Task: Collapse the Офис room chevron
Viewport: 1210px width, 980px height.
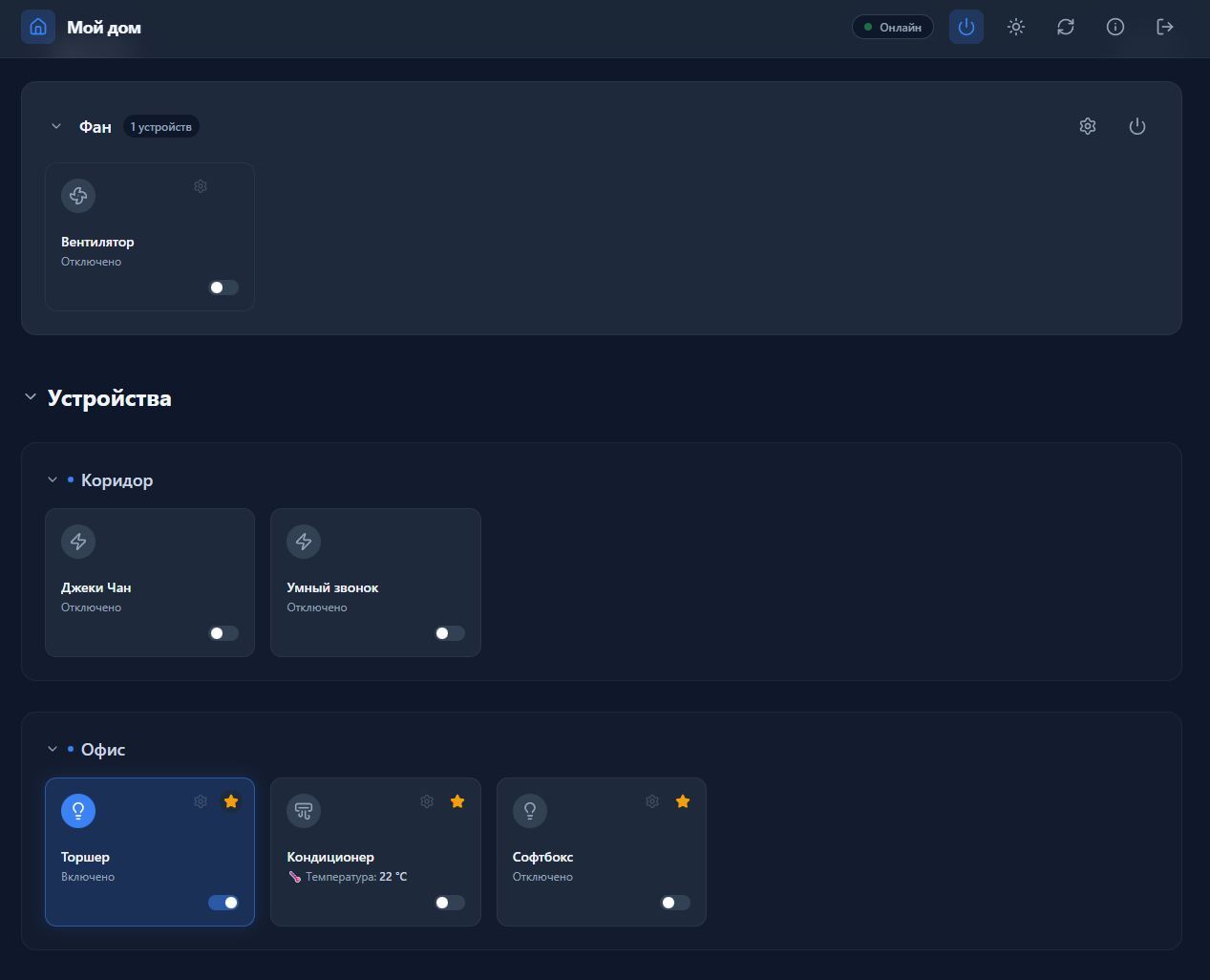Action: point(53,749)
